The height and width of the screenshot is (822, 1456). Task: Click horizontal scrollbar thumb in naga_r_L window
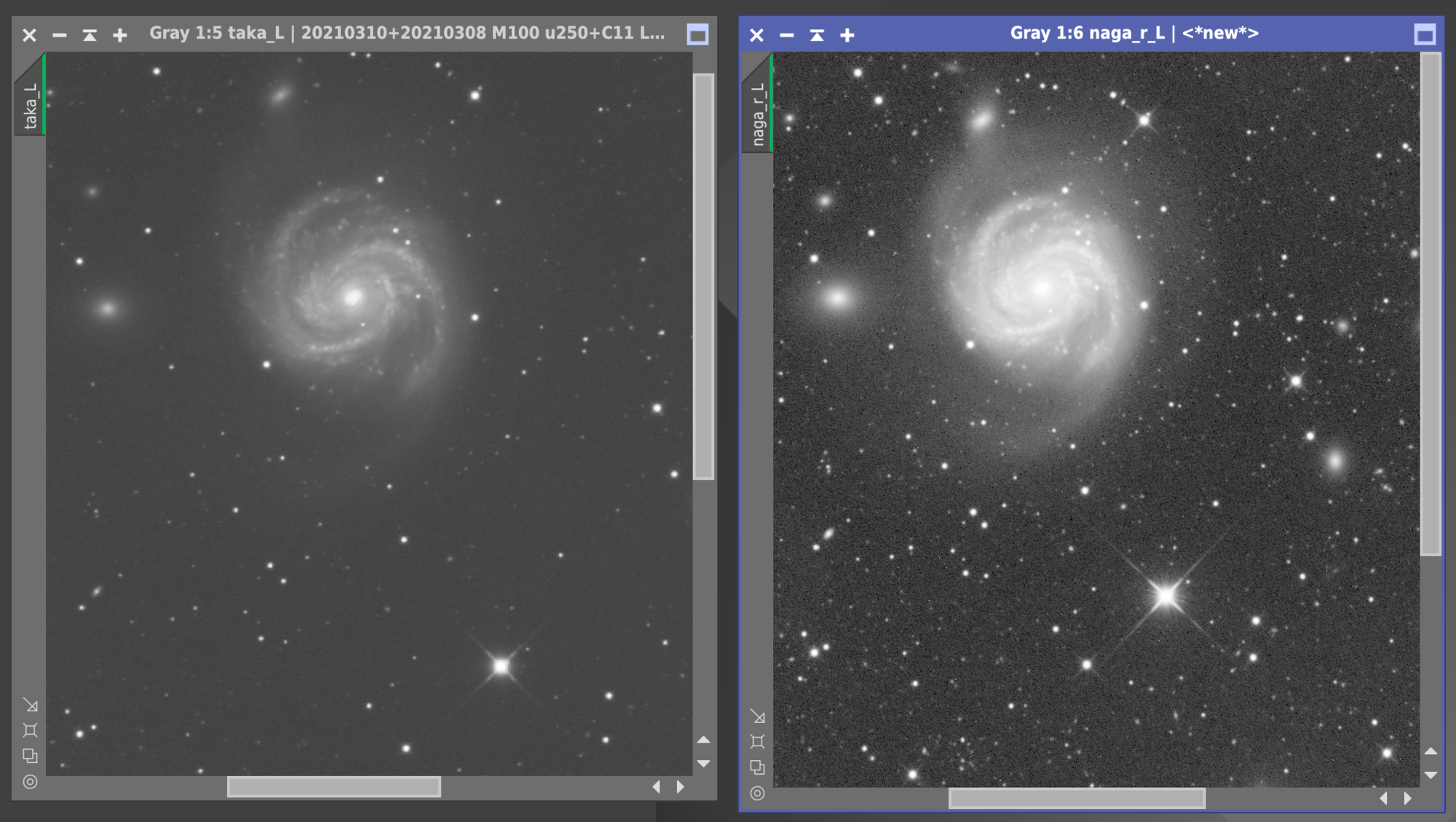click(x=1077, y=799)
